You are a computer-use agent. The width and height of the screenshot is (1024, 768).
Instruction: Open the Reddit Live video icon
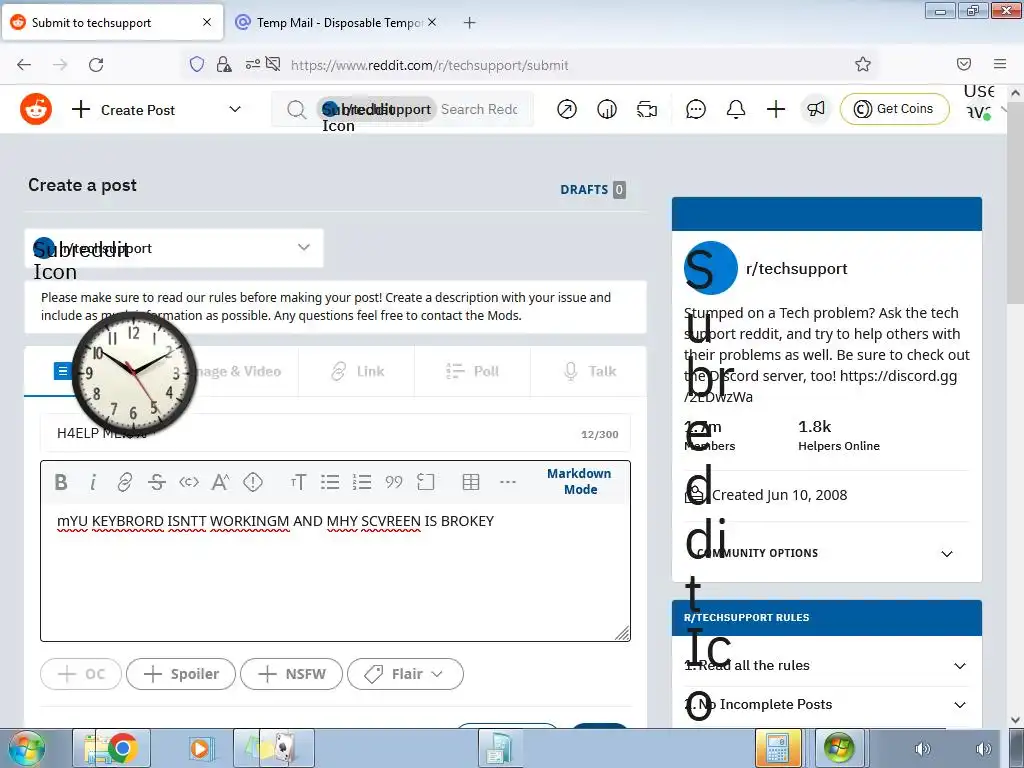(x=647, y=109)
